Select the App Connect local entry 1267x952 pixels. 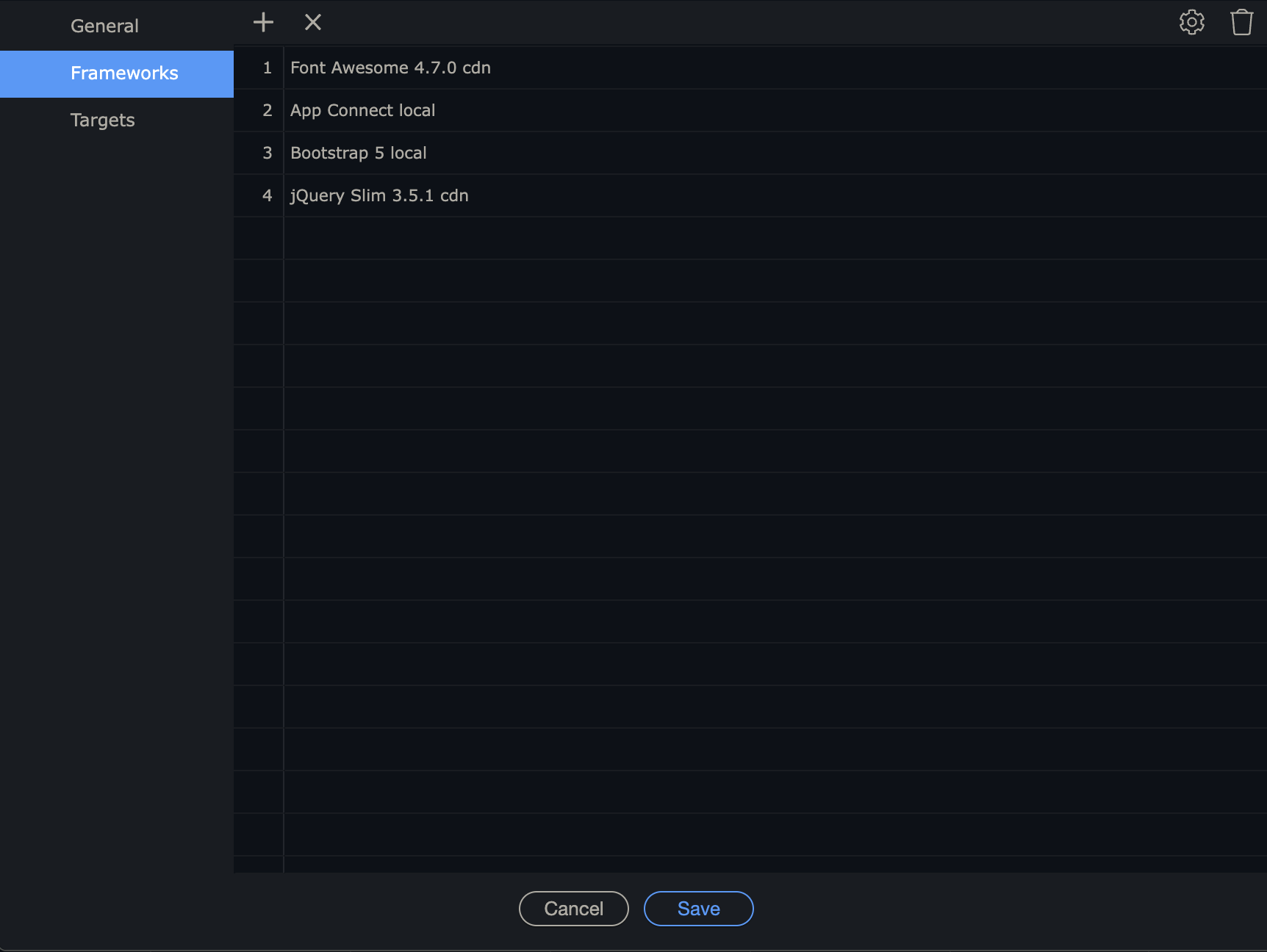point(362,111)
